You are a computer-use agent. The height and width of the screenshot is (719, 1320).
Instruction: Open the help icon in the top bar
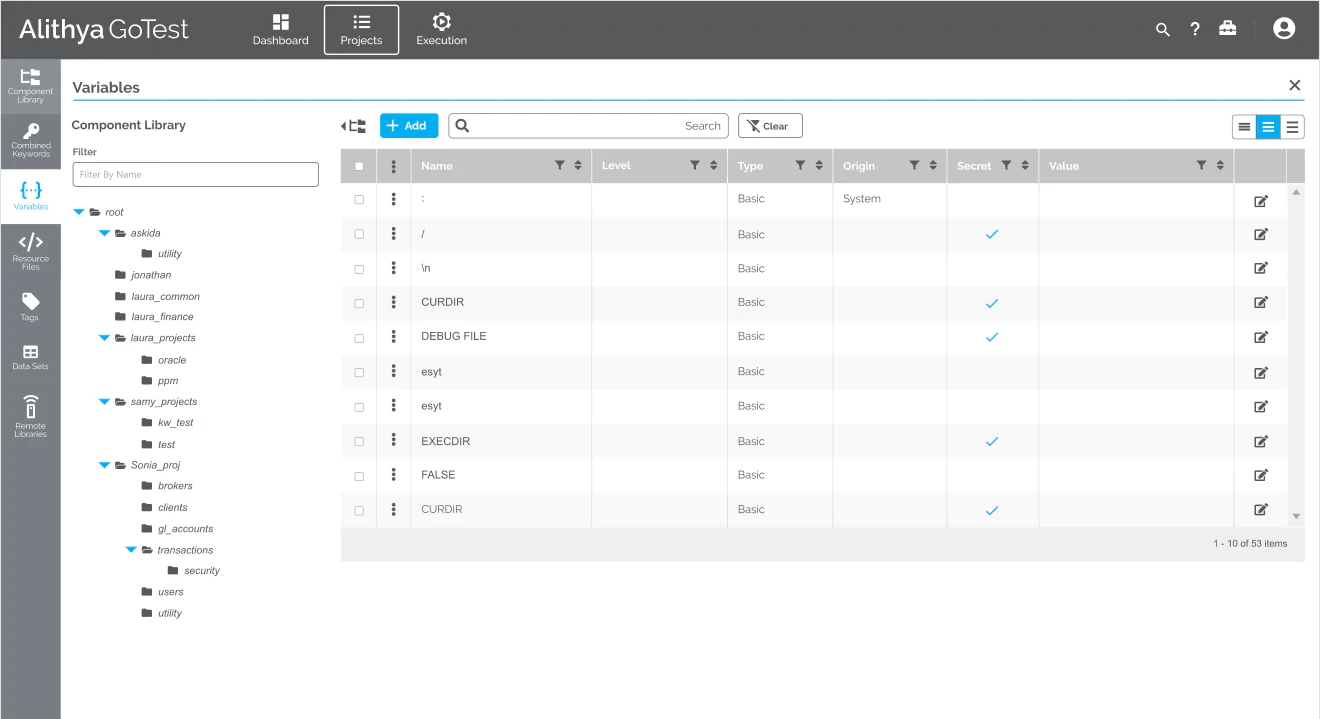(1194, 29)
